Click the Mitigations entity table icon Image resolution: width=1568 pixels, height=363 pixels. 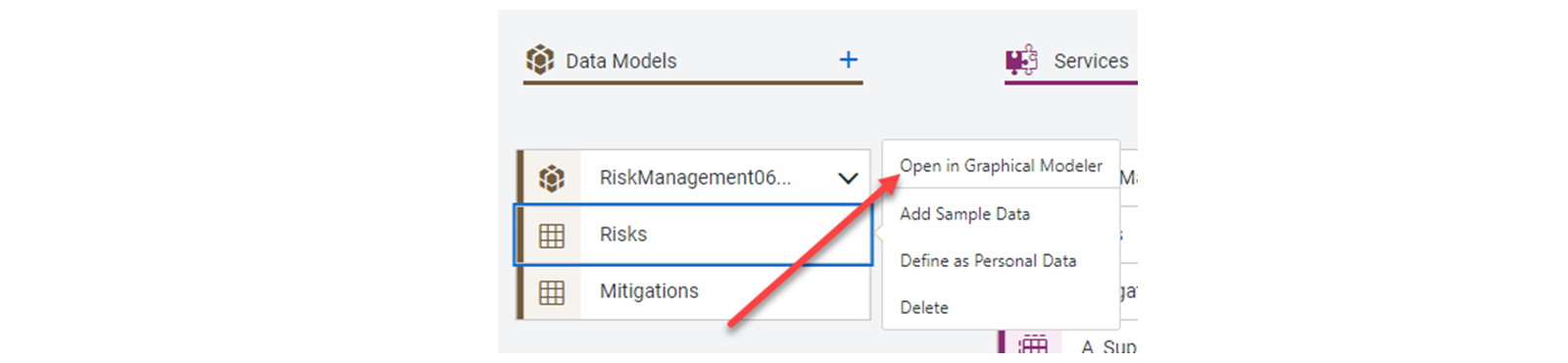(x=552, y=292)
